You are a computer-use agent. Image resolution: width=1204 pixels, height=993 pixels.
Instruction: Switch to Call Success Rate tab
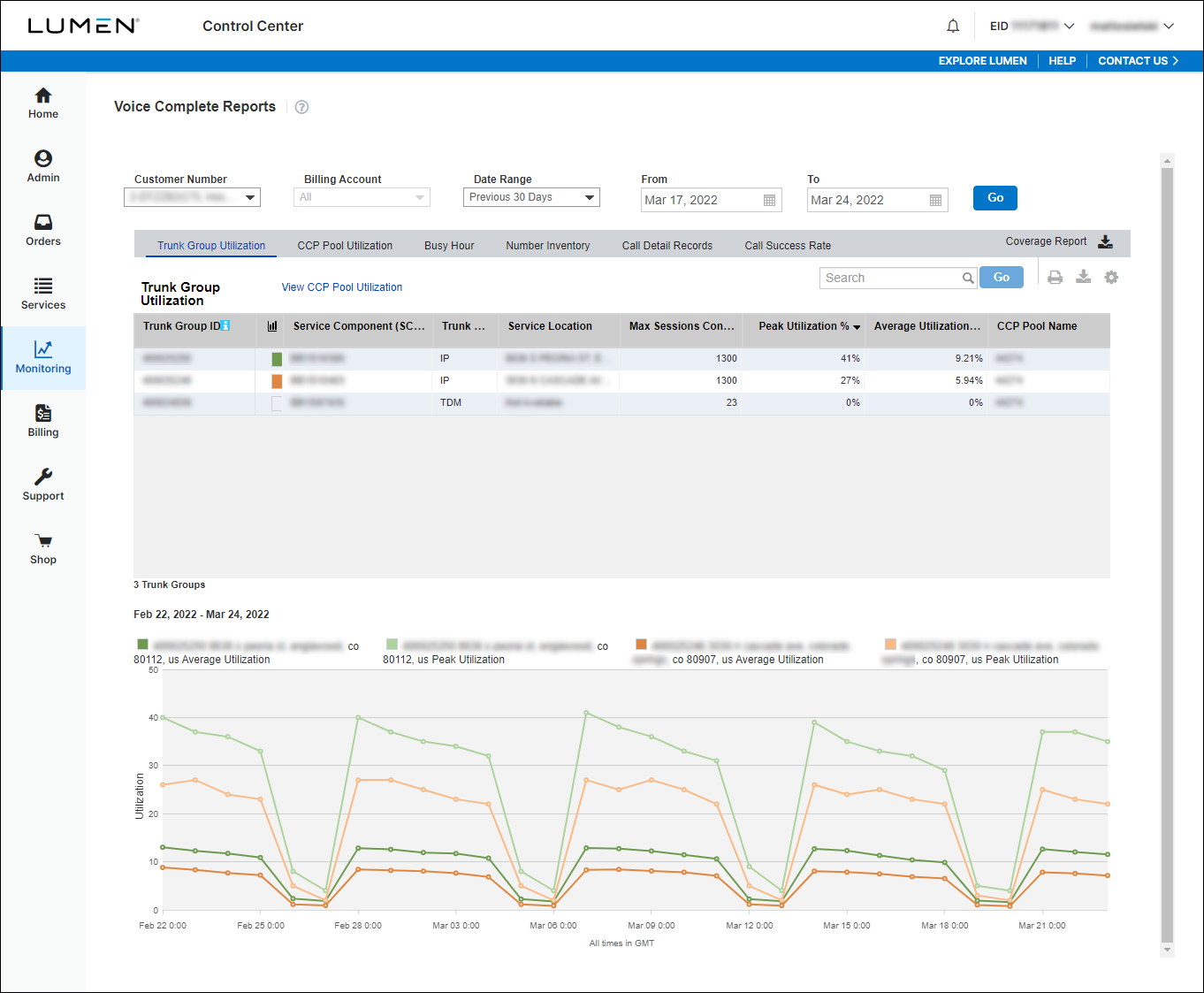(788, 246)
